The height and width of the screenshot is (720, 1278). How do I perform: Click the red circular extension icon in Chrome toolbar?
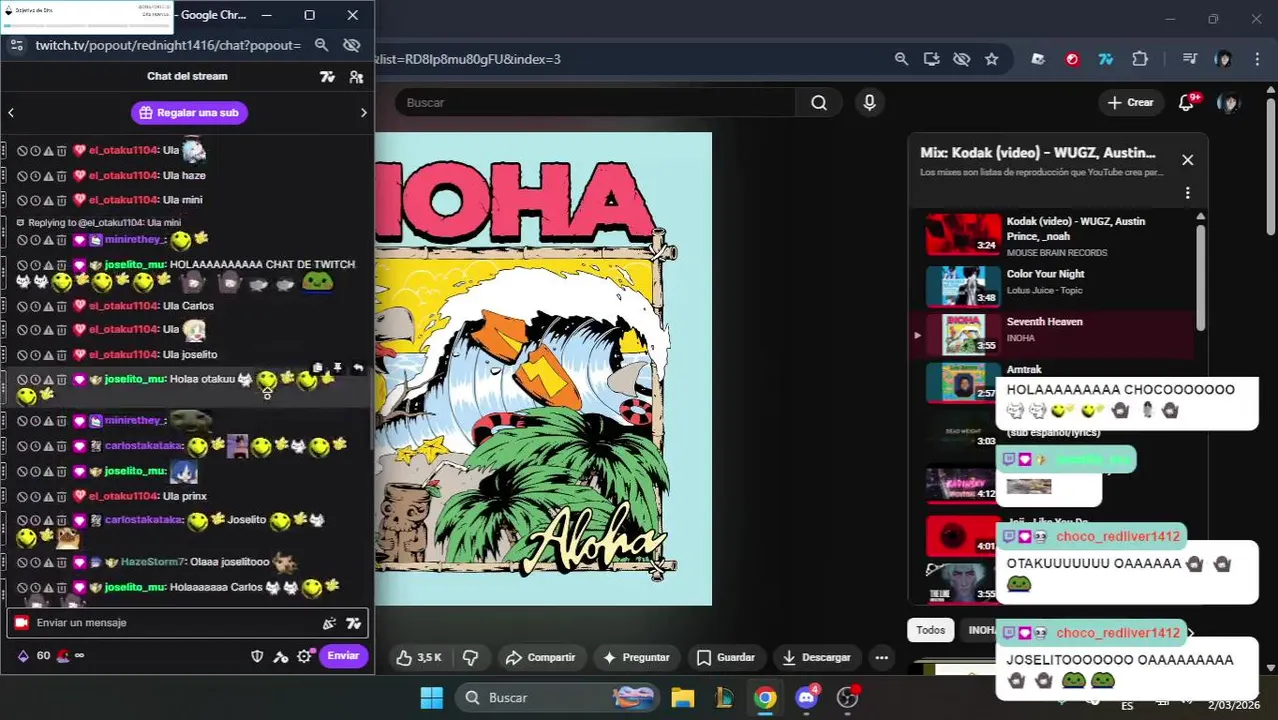1072,59
